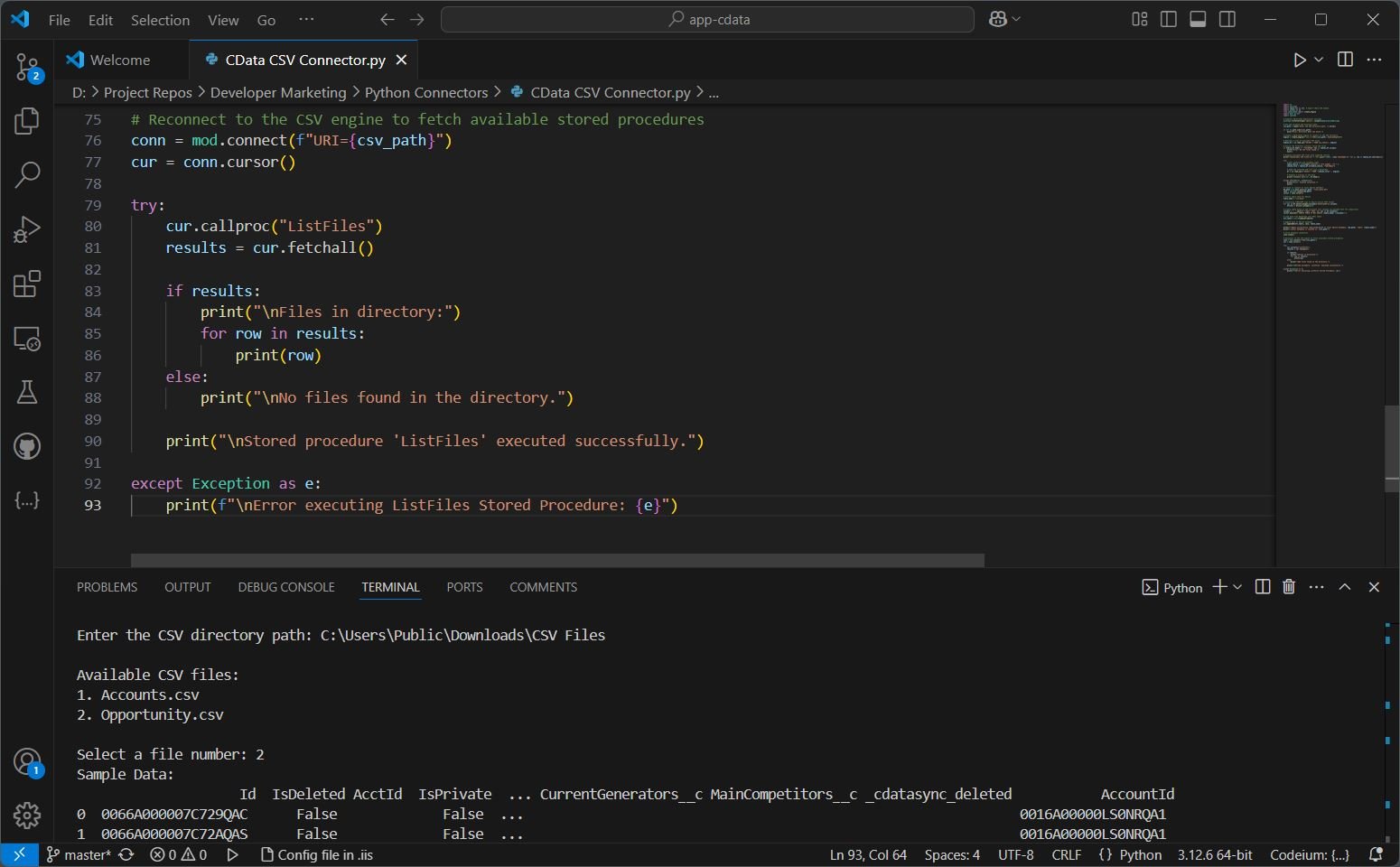Open the Explorer view icon

point(27,121)
